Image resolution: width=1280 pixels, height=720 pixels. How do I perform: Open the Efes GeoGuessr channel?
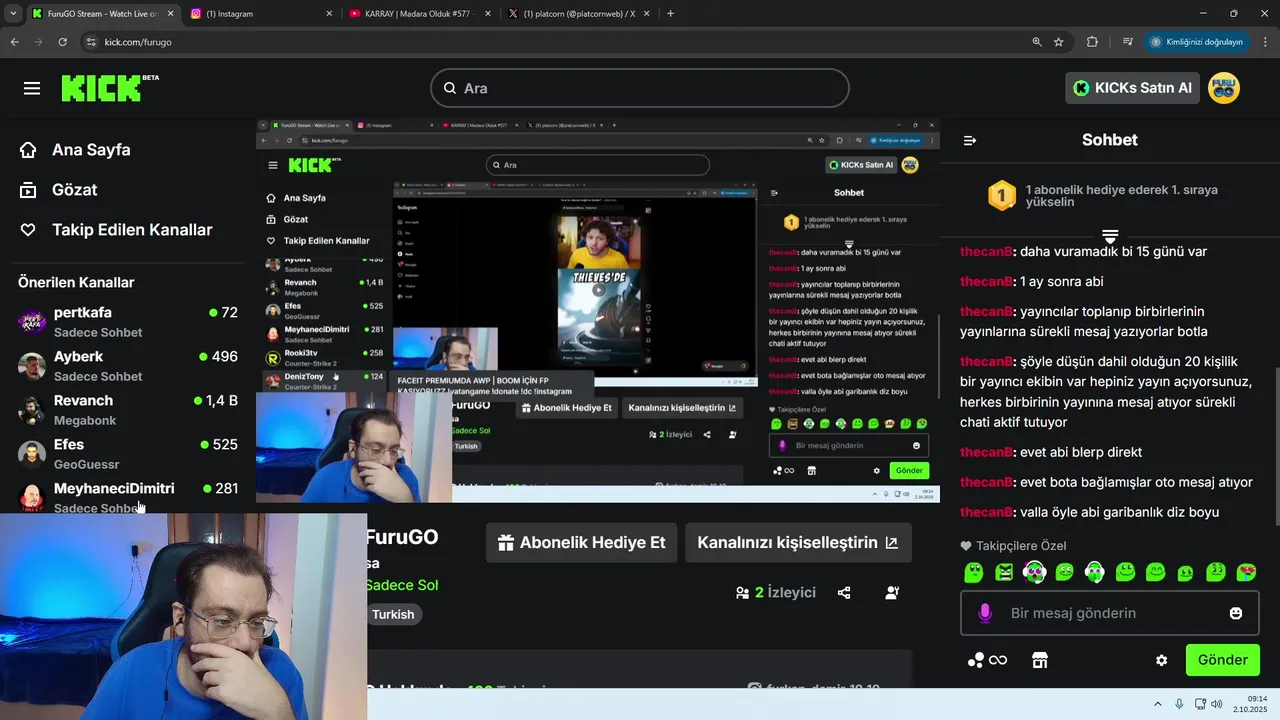[x=128, y=454]
